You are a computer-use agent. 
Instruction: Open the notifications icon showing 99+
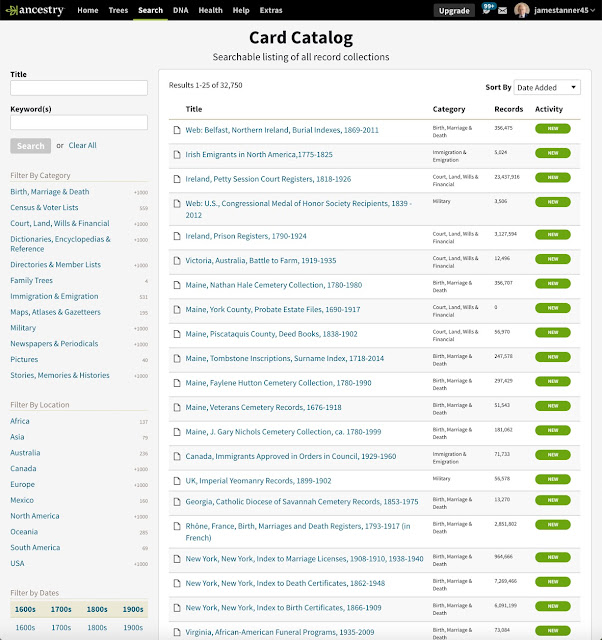[x=487, y=9]
